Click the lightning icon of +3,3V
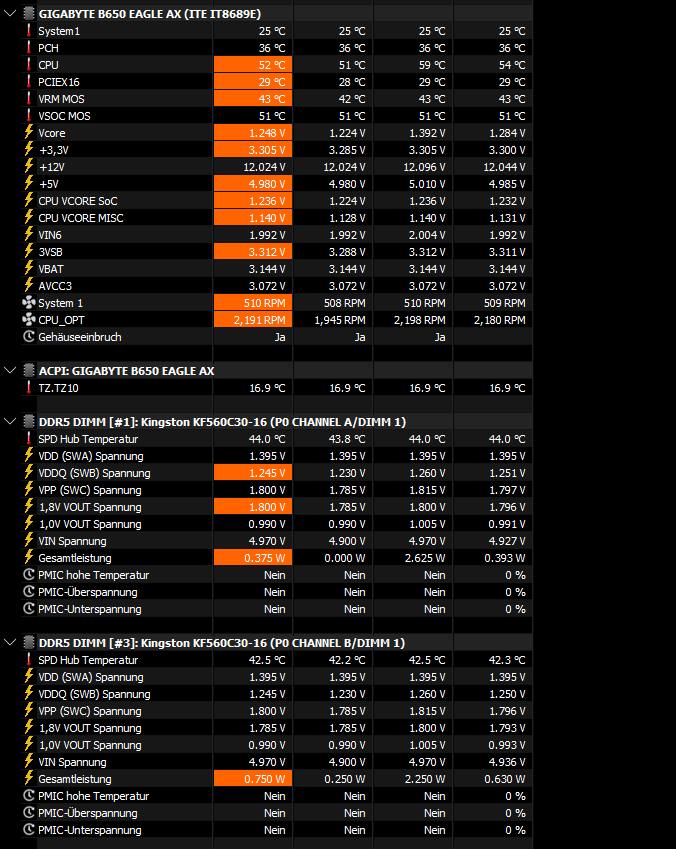676x849 pixels. (29, 149)
